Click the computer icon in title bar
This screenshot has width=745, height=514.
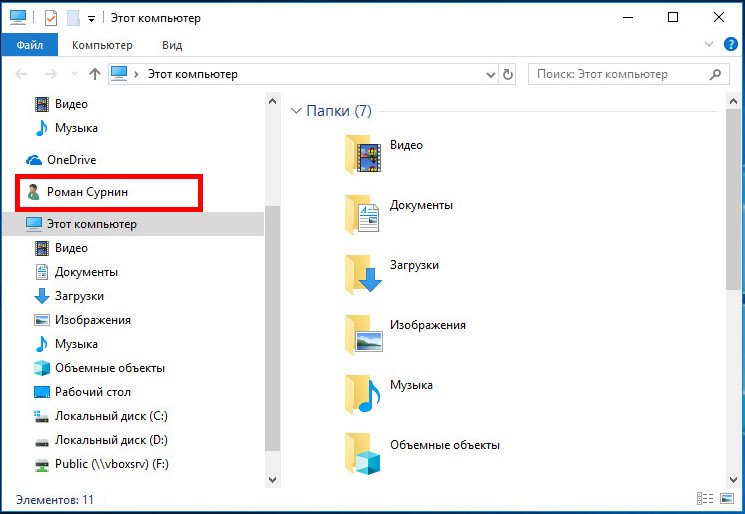[18, 18]
